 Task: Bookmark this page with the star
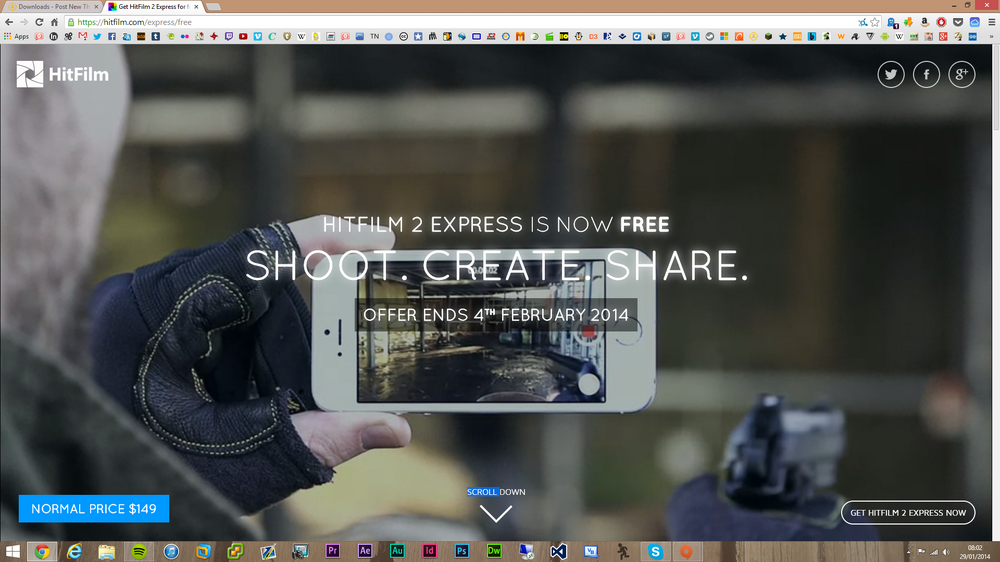875,22
